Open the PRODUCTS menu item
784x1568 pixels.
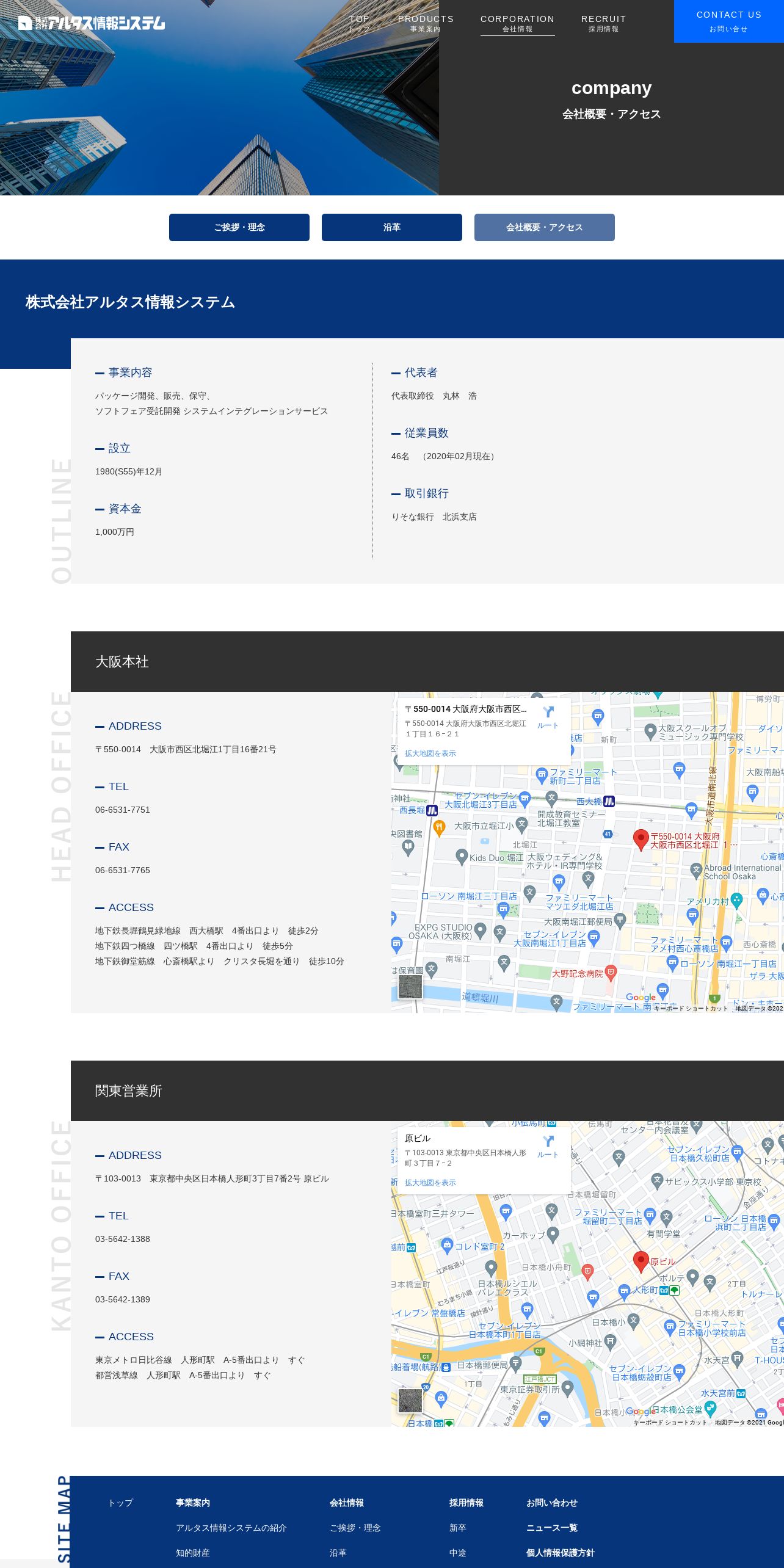coord(426,23)
